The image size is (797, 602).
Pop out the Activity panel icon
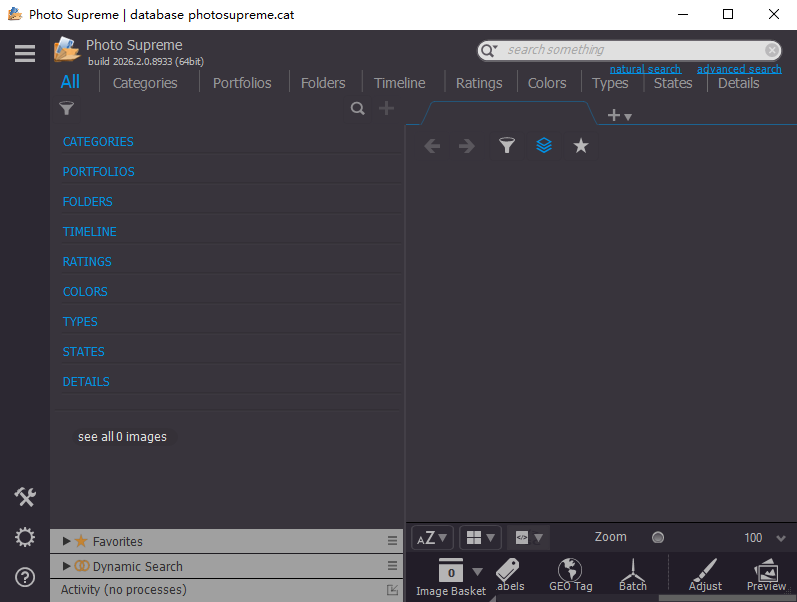392,590
